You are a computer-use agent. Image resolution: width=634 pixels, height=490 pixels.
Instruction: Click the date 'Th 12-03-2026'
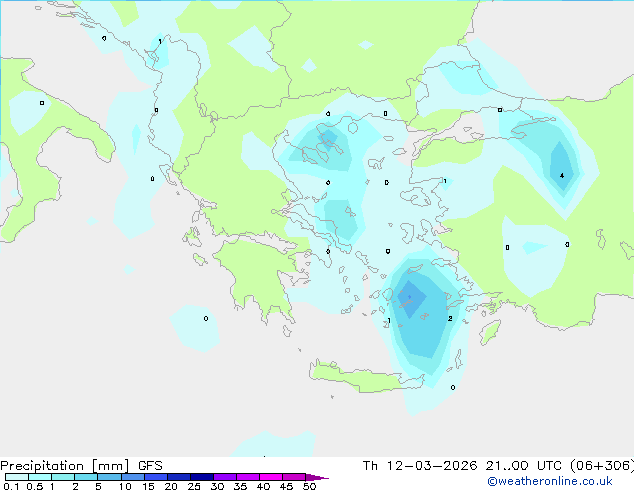point(420,466)
